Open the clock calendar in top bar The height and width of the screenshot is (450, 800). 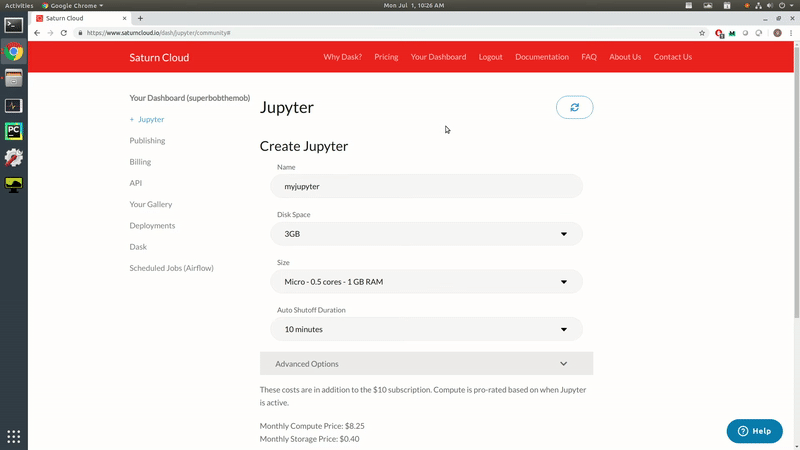click(414, 5)
